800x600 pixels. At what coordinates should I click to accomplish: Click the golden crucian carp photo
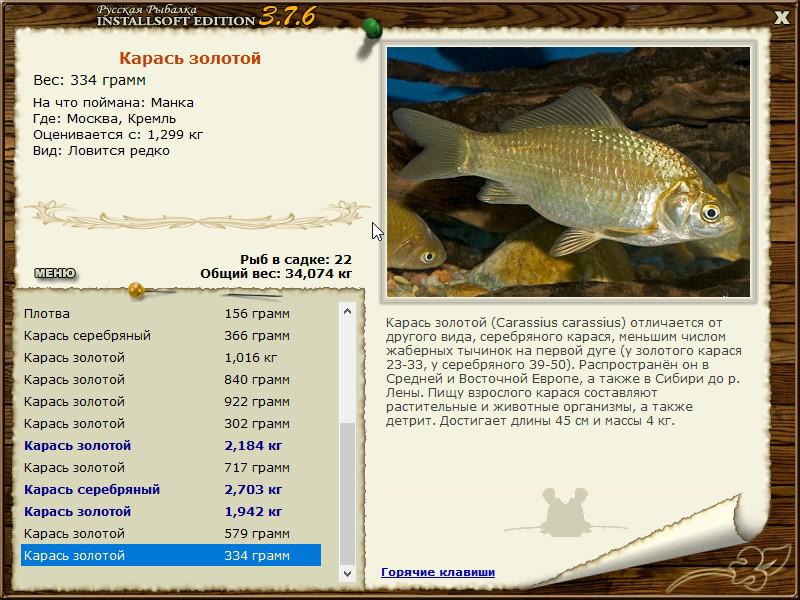[x=568, y=172]
